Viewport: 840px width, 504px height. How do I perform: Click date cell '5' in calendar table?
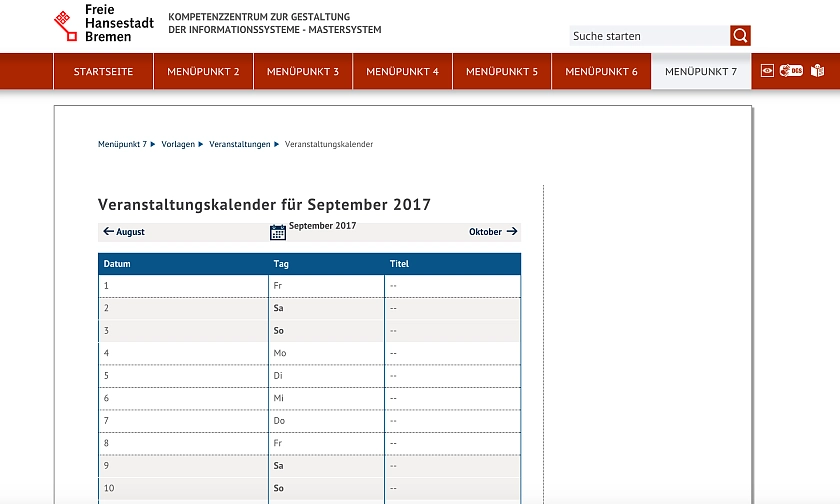point(183,375)
